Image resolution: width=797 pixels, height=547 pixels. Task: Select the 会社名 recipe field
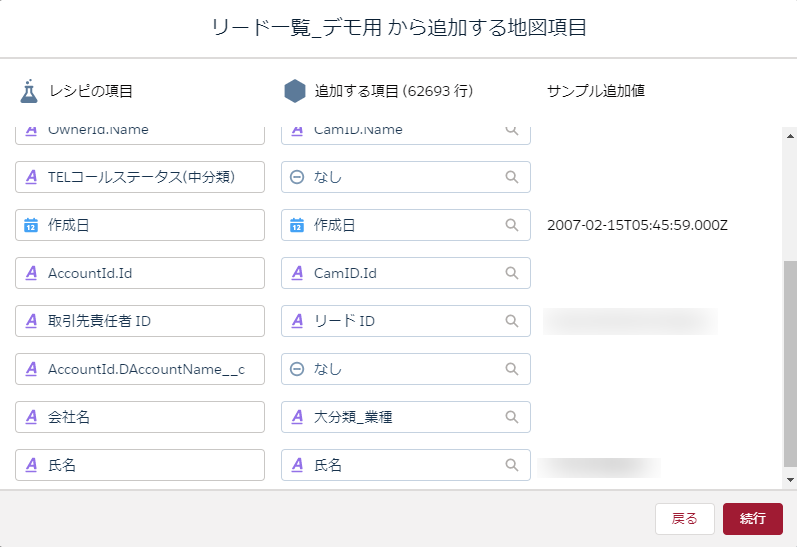tap(140, 417)
